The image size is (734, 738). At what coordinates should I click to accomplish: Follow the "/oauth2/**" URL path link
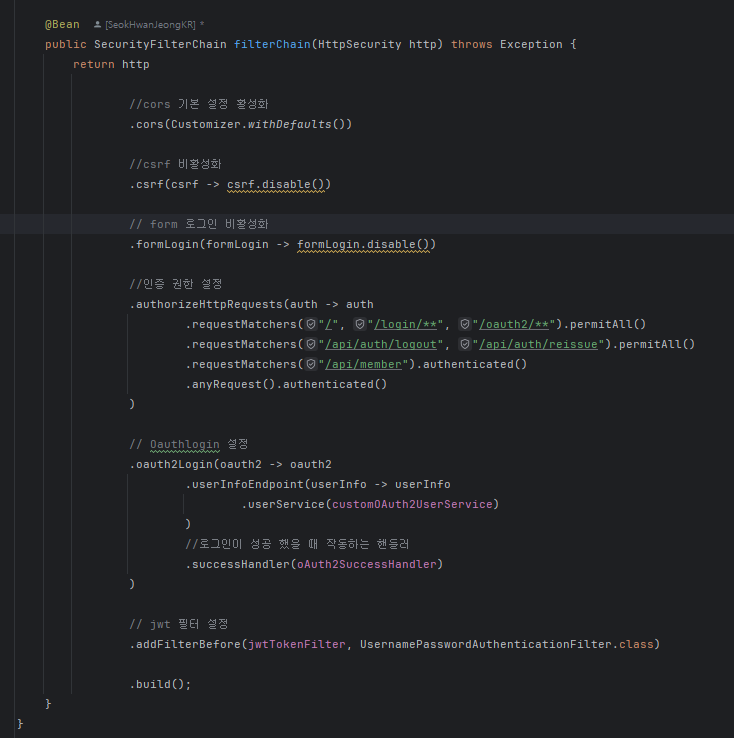(x=514, y=324)
